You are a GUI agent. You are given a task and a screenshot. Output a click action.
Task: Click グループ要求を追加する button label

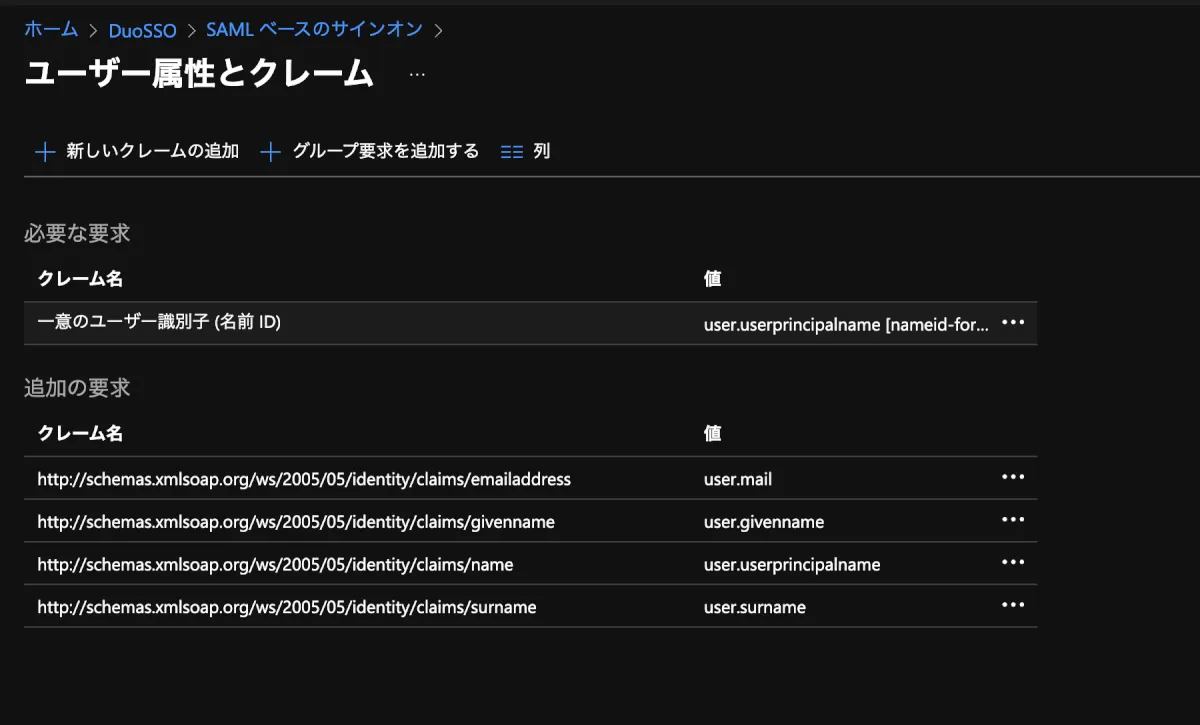(385, 152)
